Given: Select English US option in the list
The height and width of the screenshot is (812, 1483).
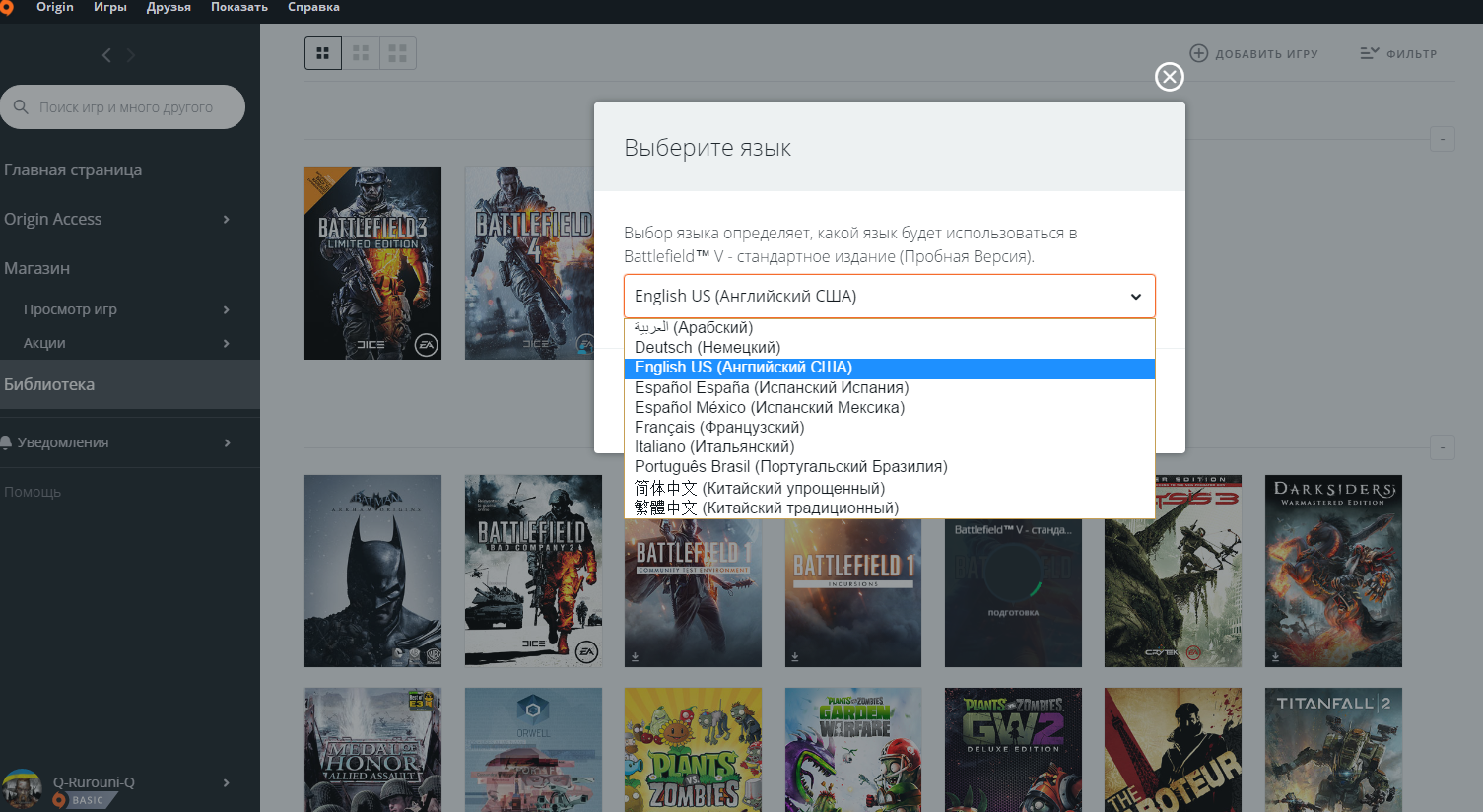Looking at the screenshot, I should (889, 368).
